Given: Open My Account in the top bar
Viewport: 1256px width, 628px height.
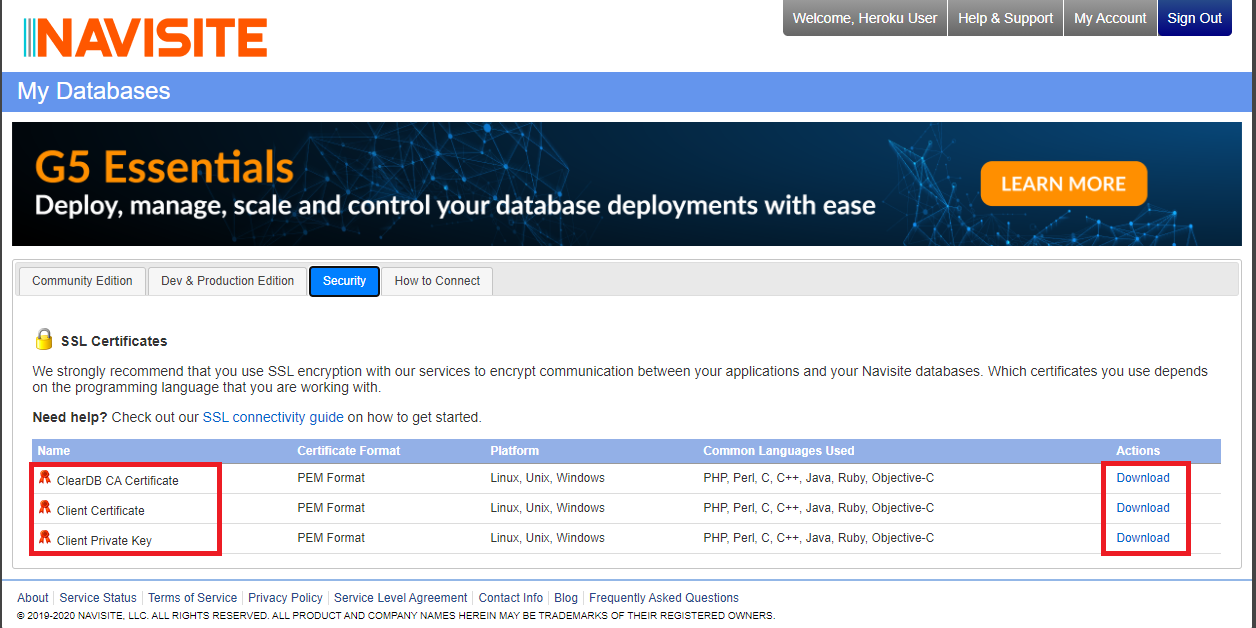Looking at the screenshot, I should pyautogui.click(x=1110, y=18).
